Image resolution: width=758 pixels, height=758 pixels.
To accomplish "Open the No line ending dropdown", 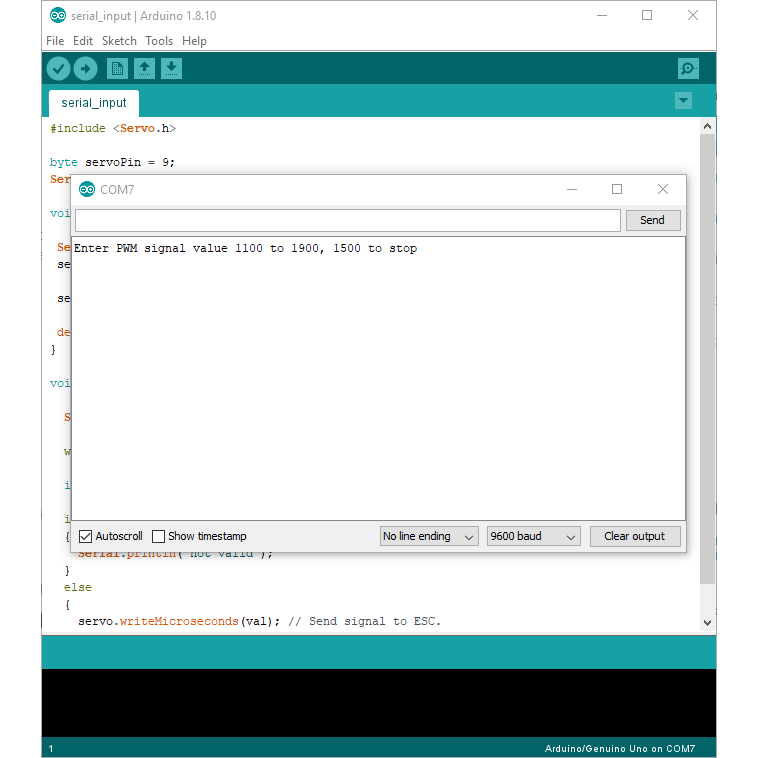I will pos(429,536).
